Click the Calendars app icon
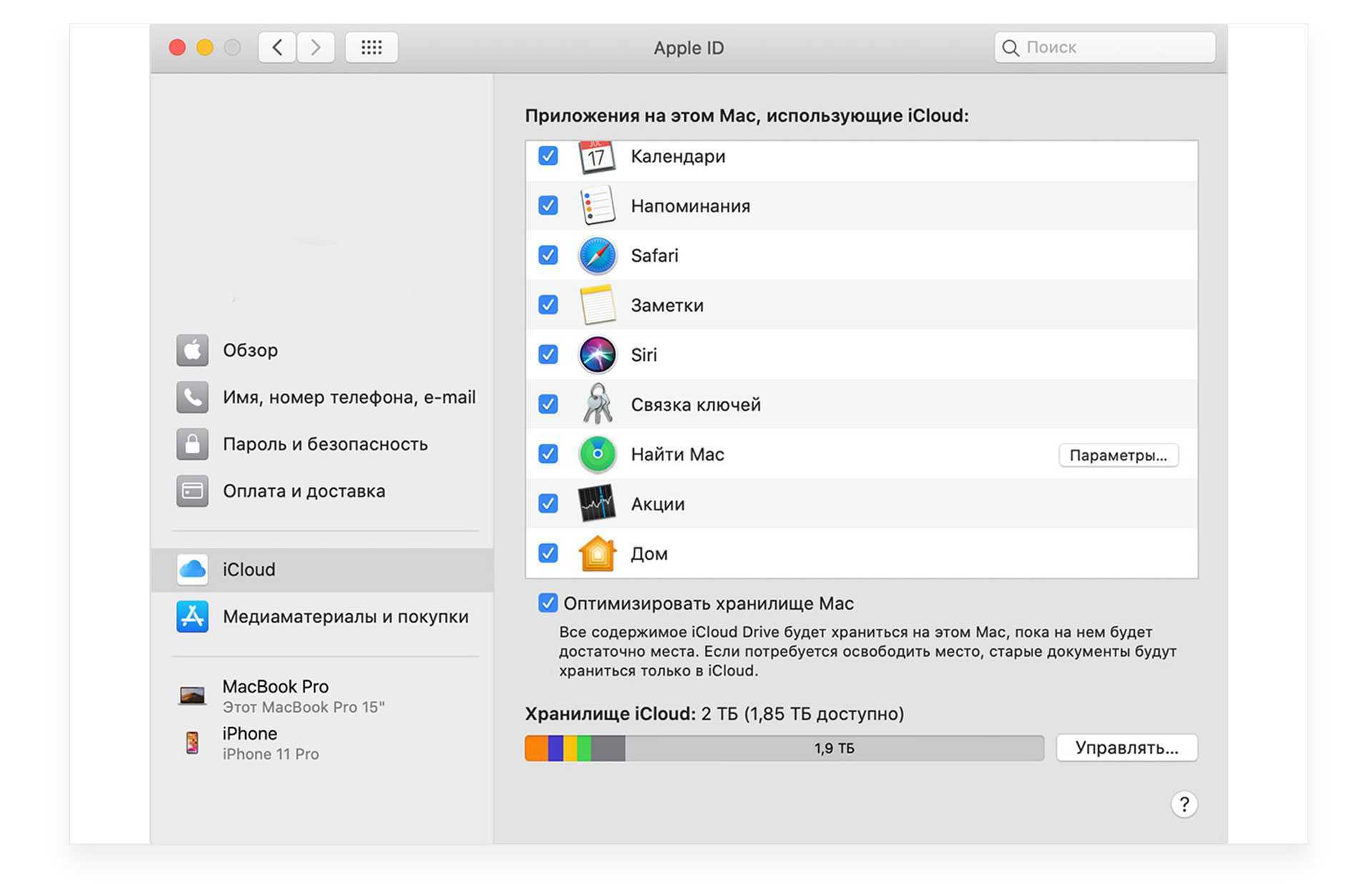This screenshot has height=884, width=1372. point(597,157)
